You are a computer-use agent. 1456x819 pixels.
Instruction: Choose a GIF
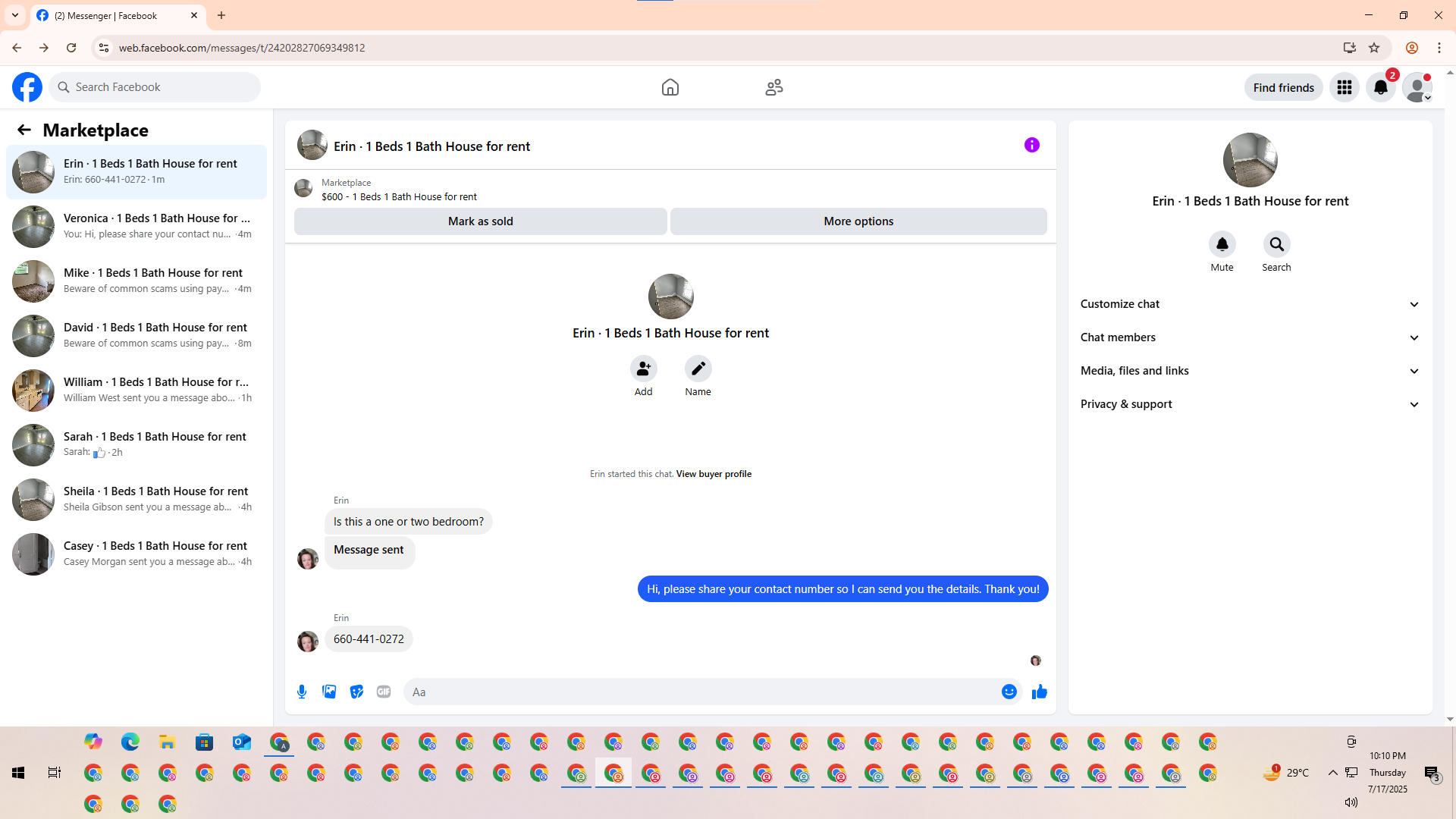(384, 692)
